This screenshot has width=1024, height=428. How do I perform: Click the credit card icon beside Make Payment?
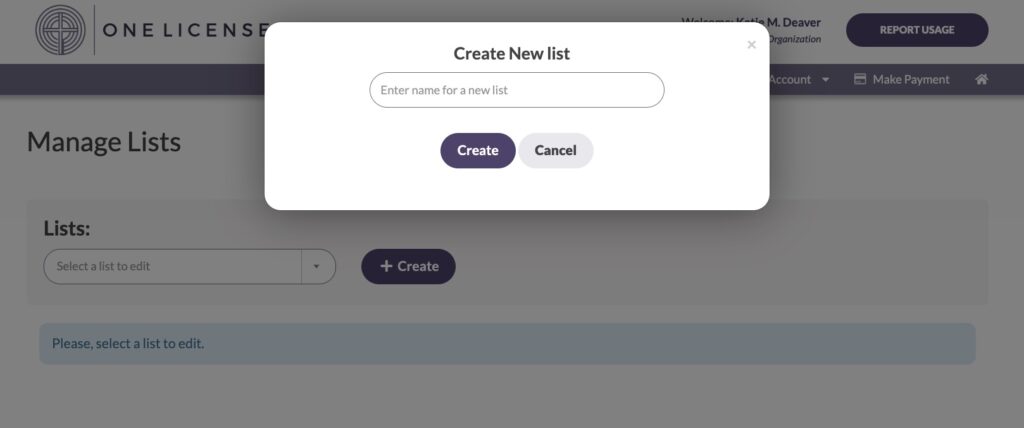860,79
